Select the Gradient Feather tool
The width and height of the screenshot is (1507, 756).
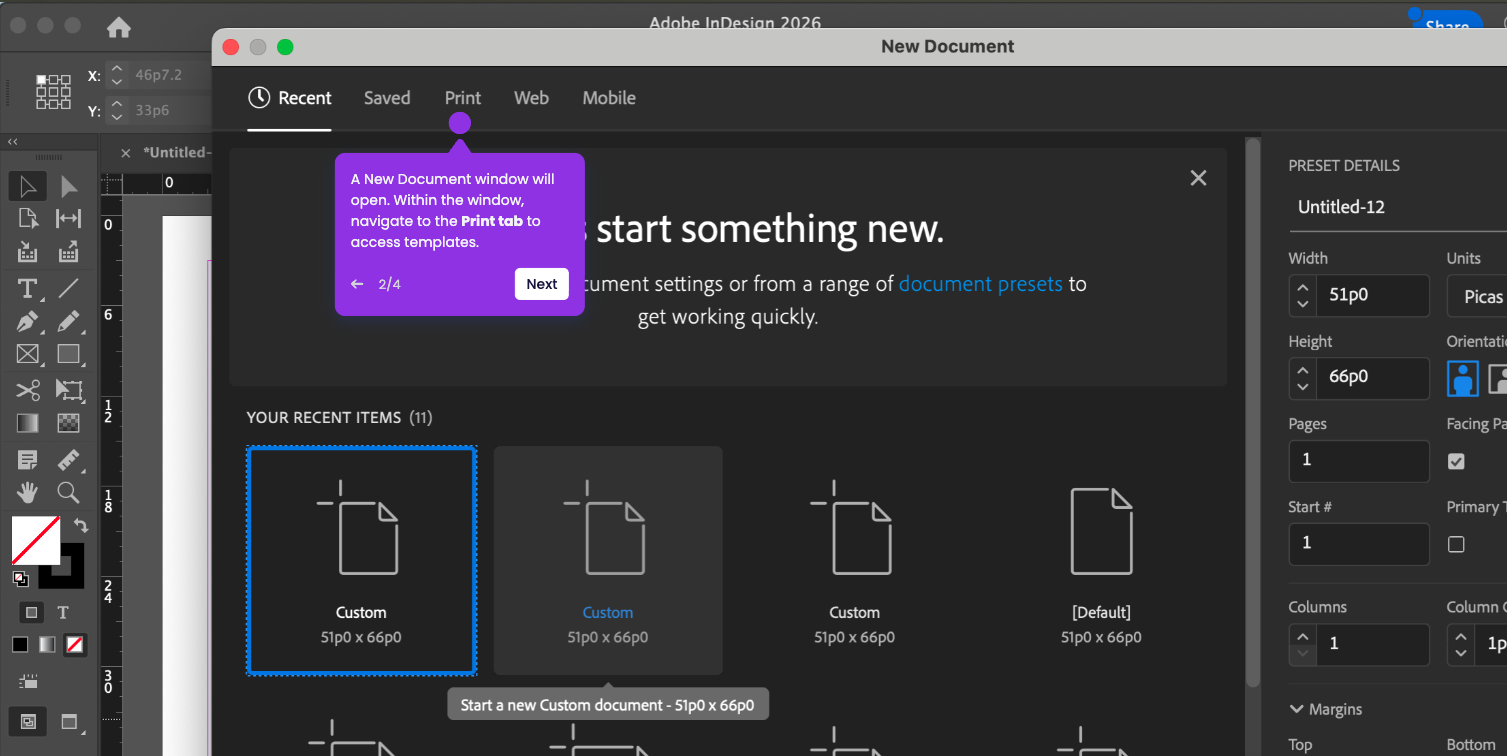click(69, 423)
